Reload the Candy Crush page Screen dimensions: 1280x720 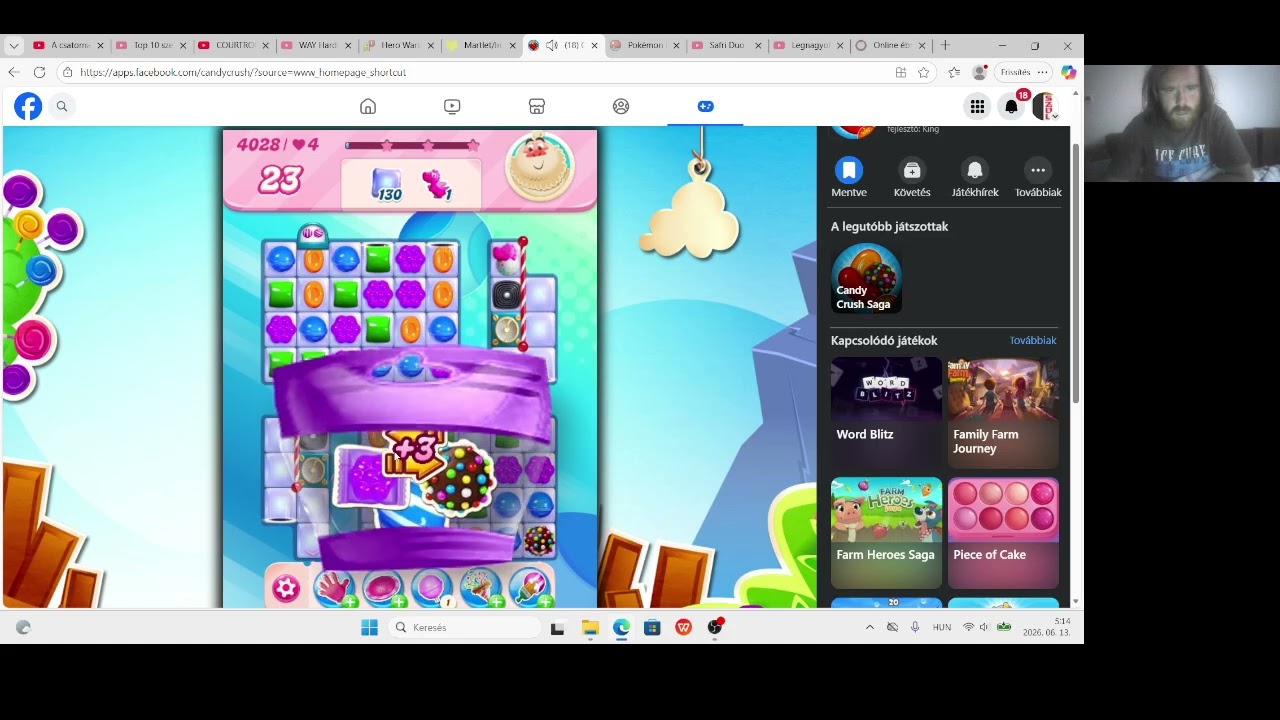click(x=39, y=72)
